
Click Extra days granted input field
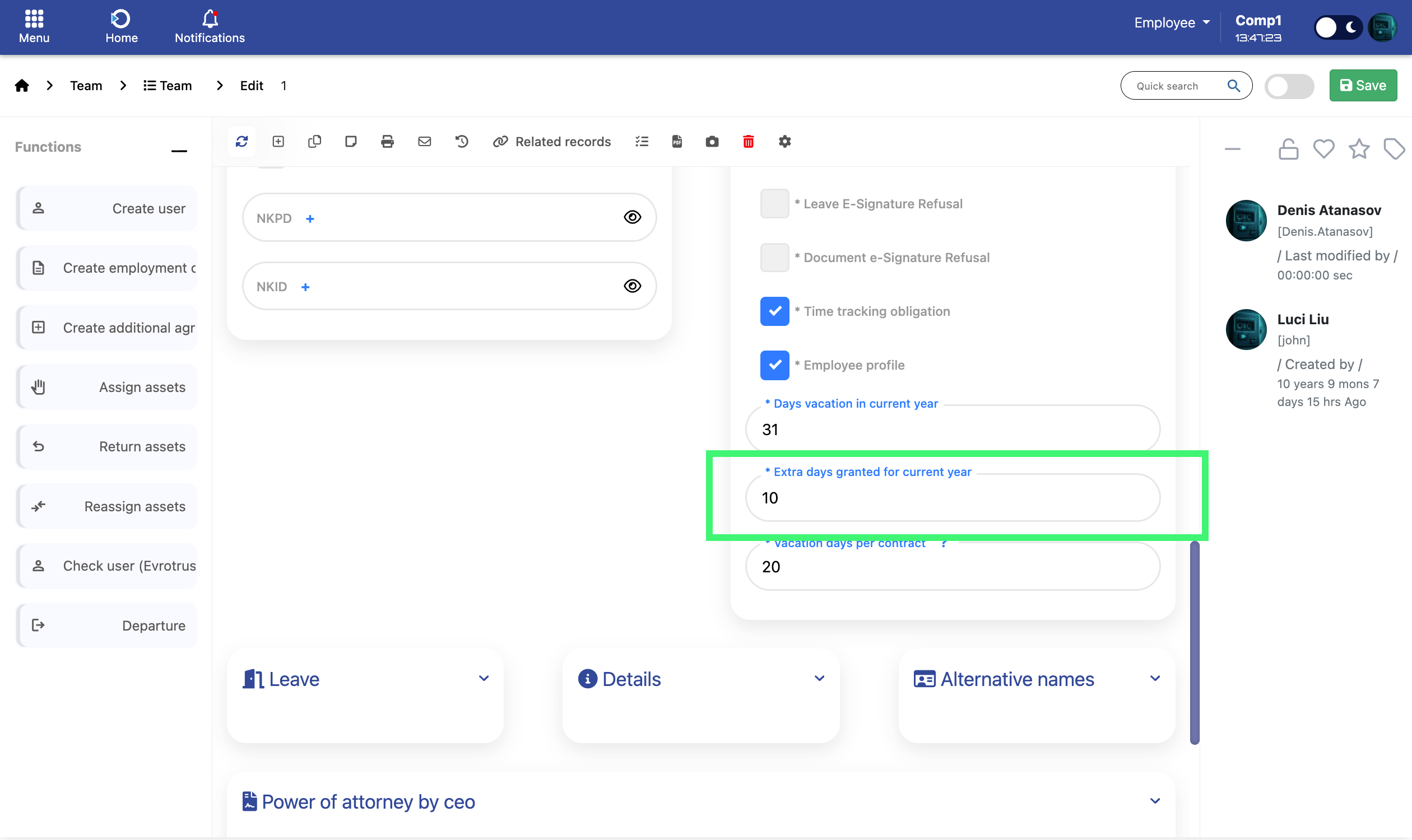(953, 498)
